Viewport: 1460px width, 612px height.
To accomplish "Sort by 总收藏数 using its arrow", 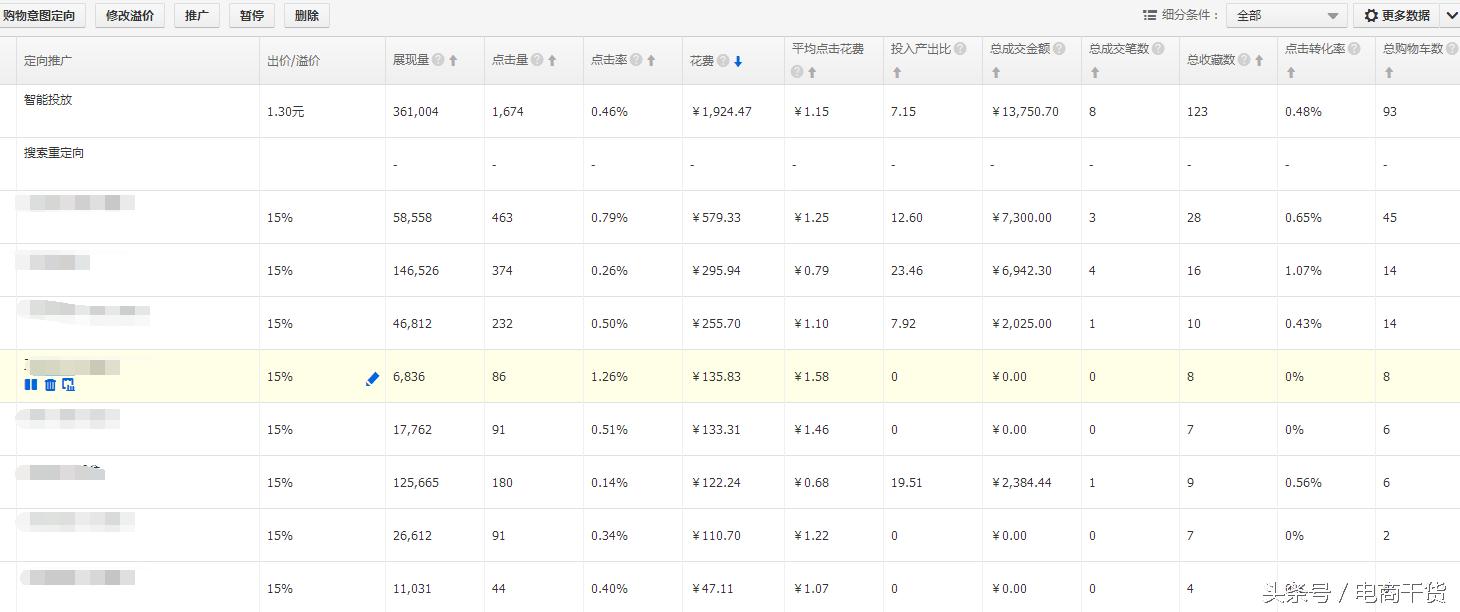I will [x=1259, y=61].
